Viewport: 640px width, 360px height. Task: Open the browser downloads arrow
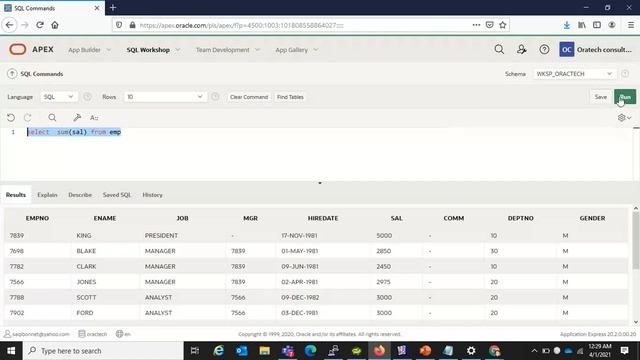(x=567, y=25)
